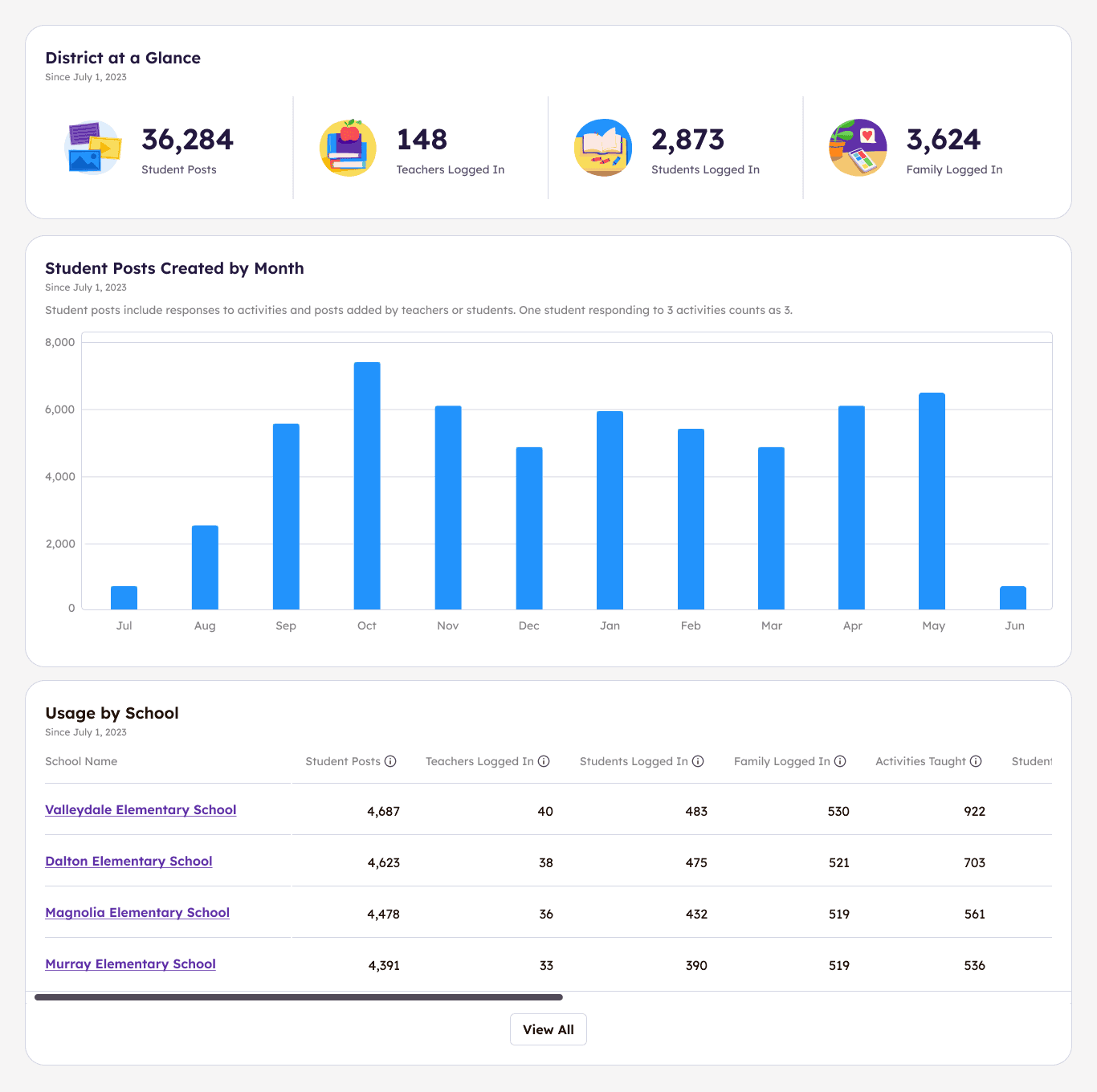Select the May bar in the chart
The height and width of the screenshot is (1092, 1097).
[x=933, y=498]
